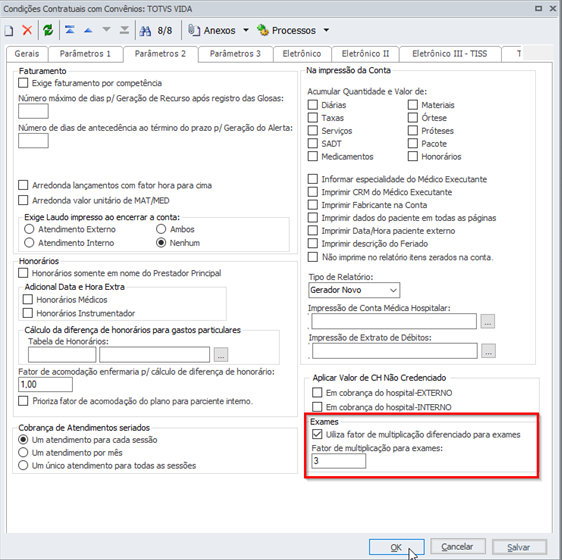The height and width of the screenshot is (560, 562).
Task: Select Um atendimento por mês
Action: tap(23, 452)
